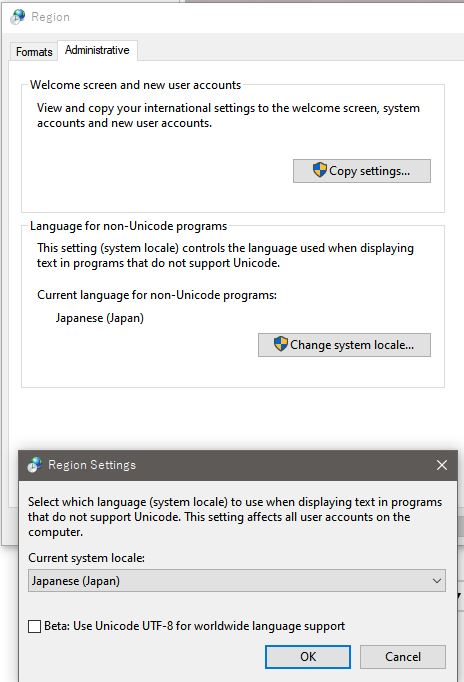Click the shield icon on Copy settings

[x=320, y=170]
